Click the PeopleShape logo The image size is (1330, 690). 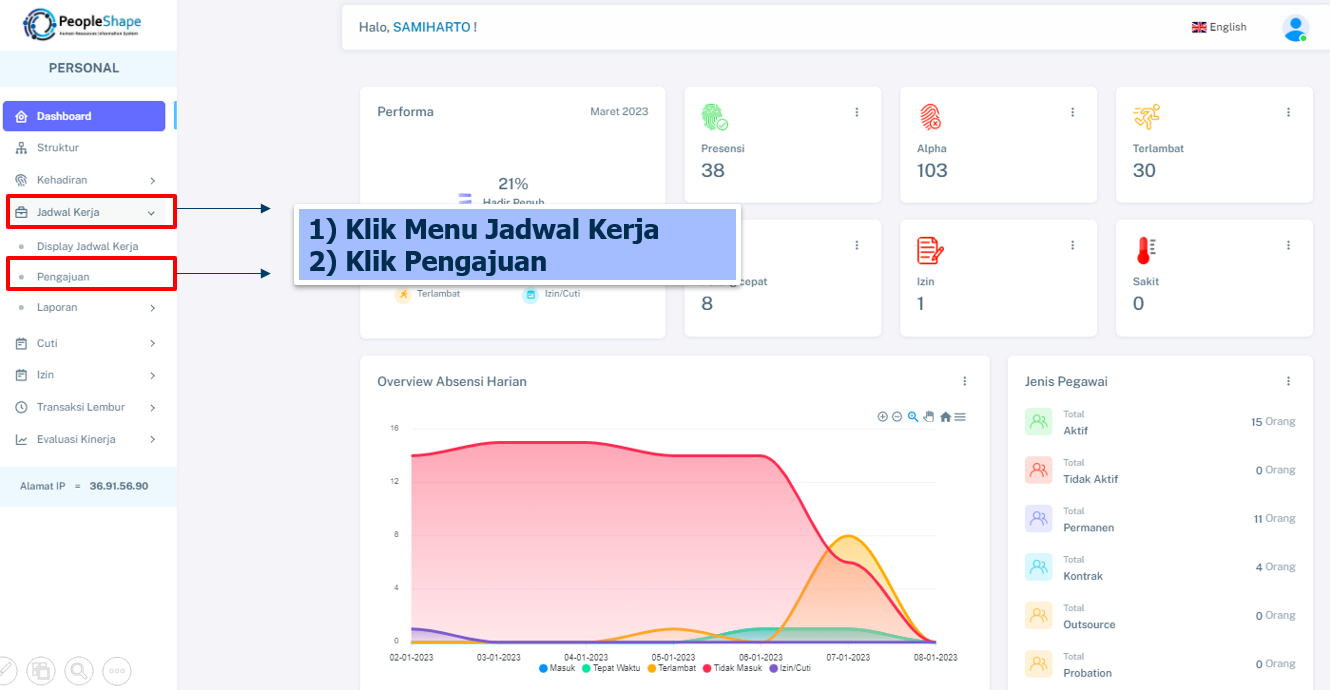(83, 24)
